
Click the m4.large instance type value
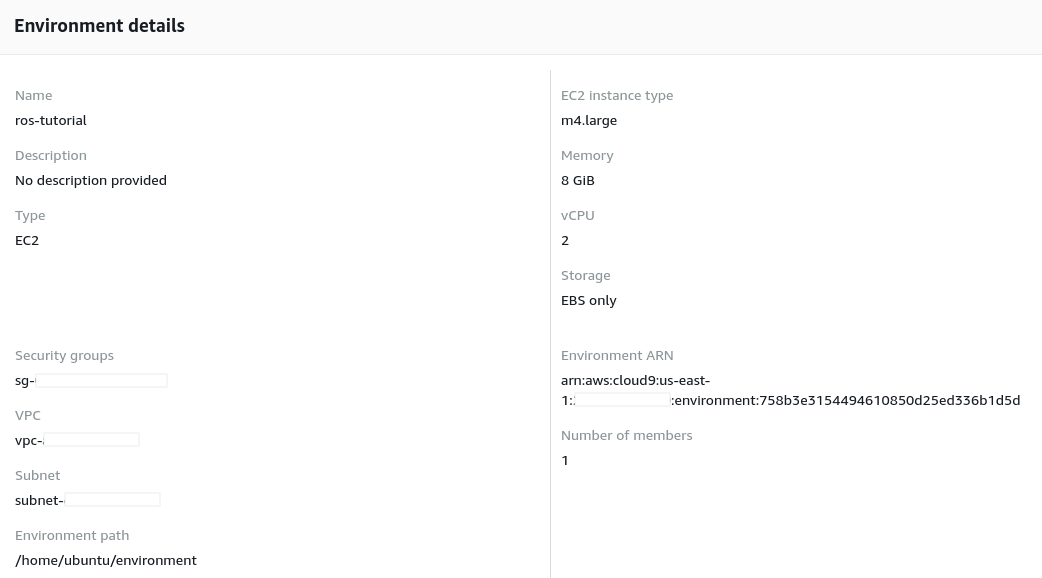pyautogui.click(x=589, y=120)
